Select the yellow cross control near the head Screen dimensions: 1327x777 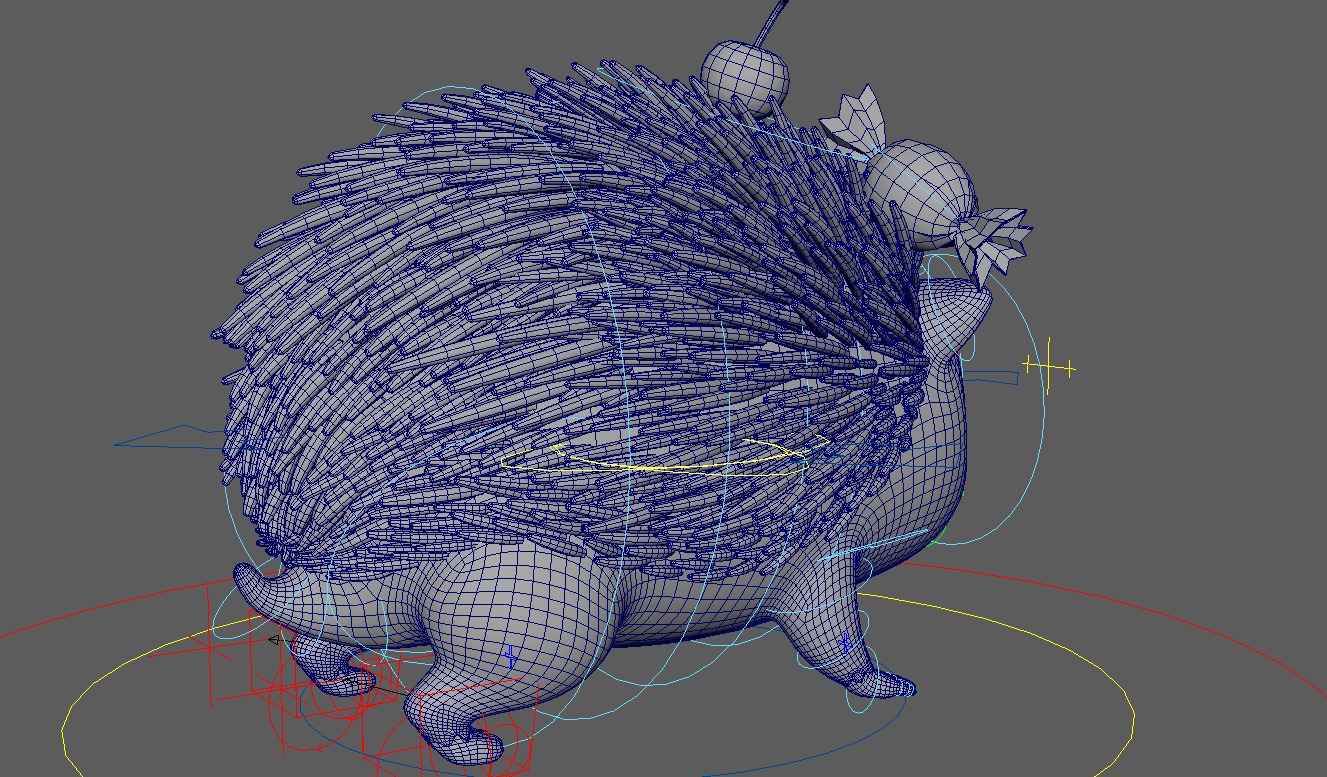pyautogui.click(x=1049, y=368)
